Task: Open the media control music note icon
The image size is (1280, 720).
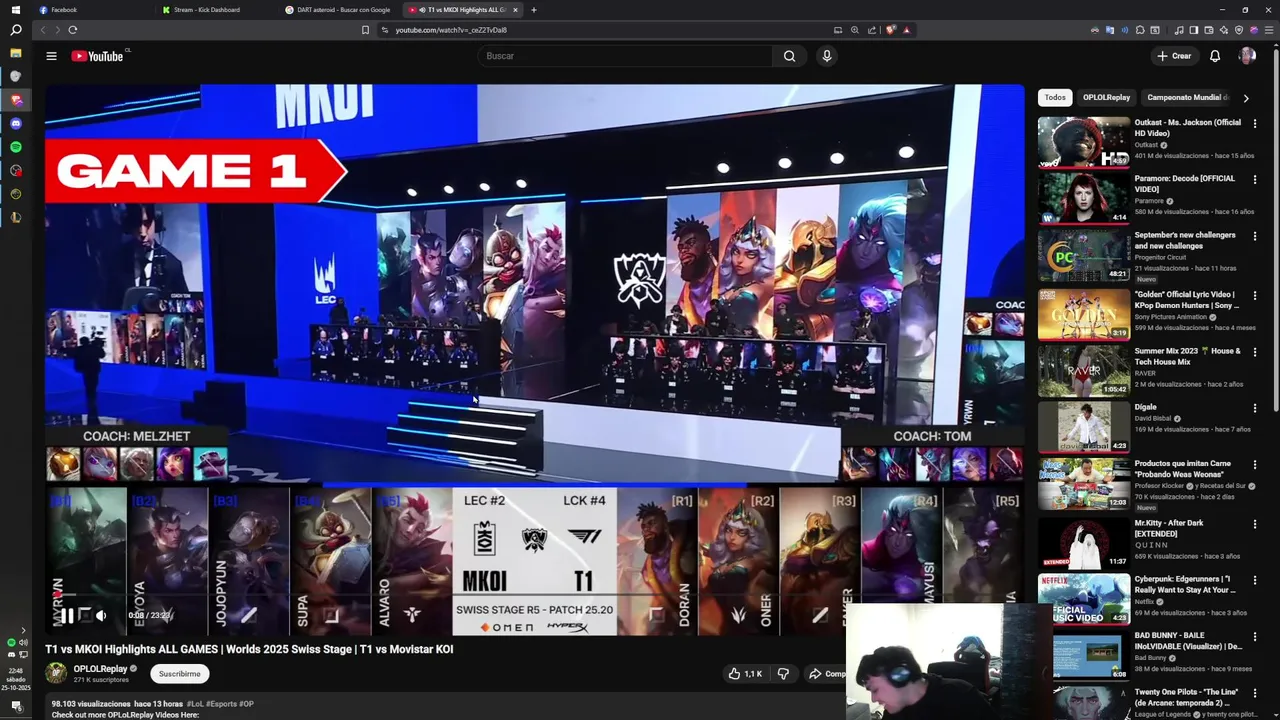Action: coord(1178,30)
